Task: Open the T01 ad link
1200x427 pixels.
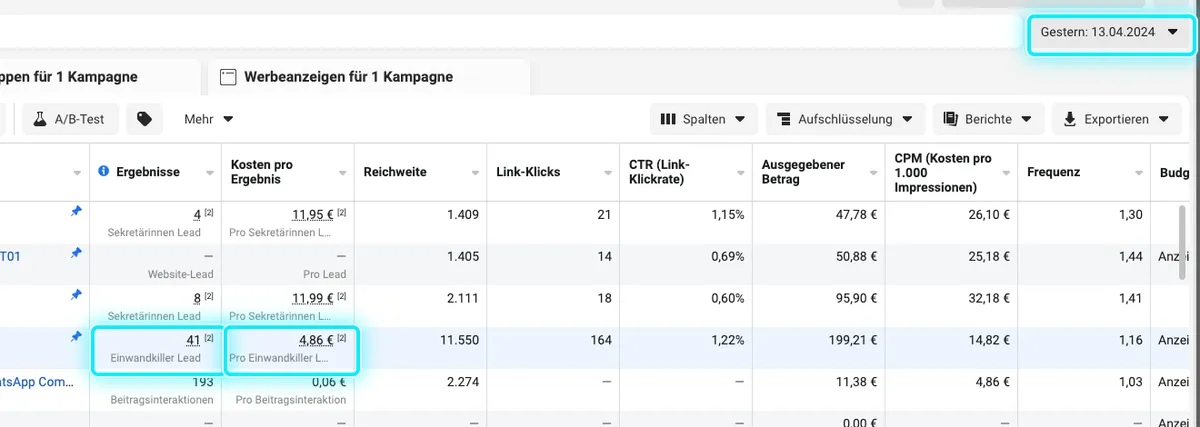Action: click(10, 256)
